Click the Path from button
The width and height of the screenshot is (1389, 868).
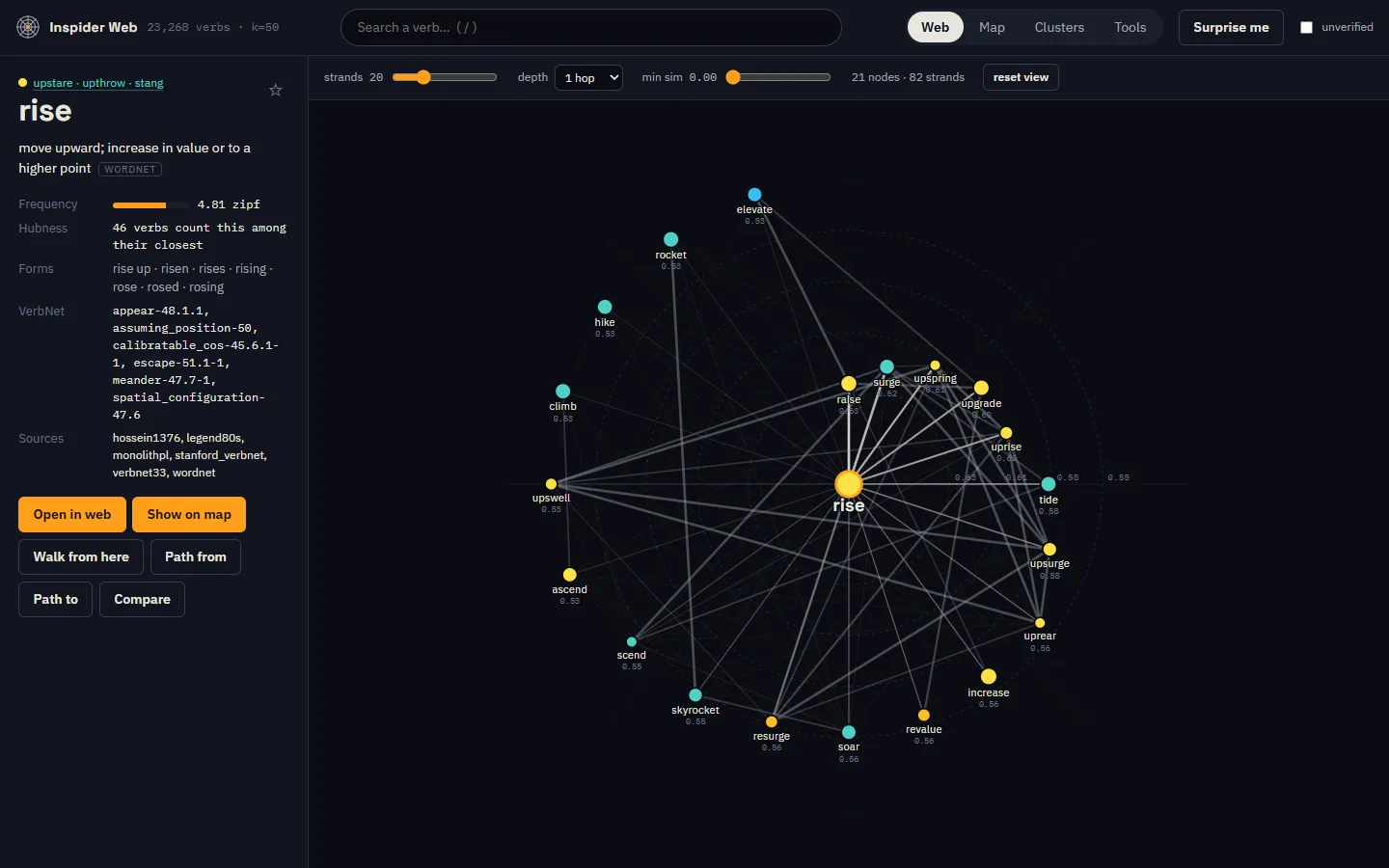tap(196, 557)
